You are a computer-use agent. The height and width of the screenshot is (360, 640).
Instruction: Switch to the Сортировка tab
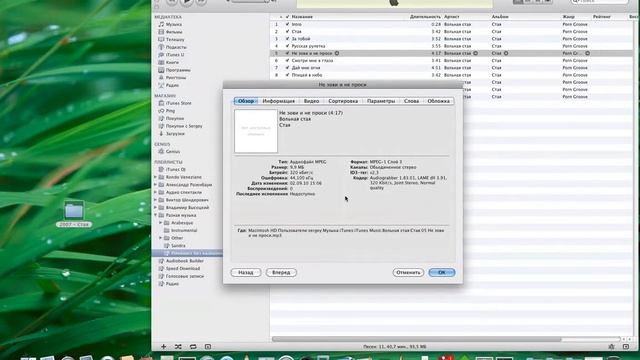point(343,101)
